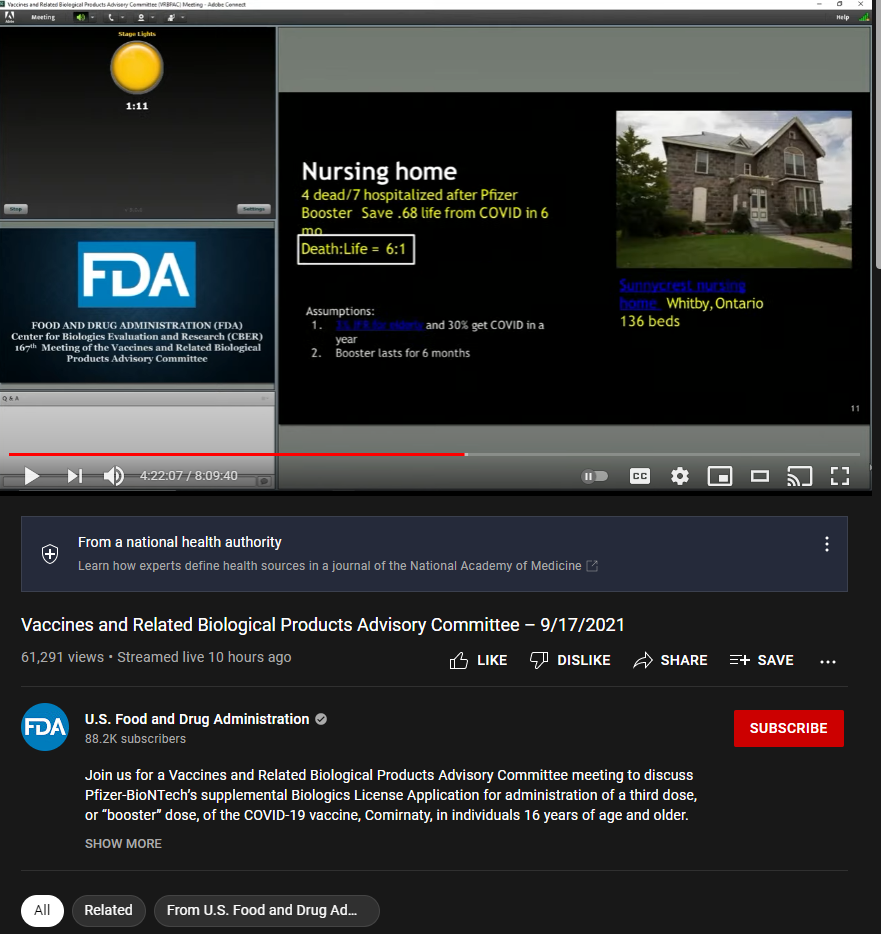Click the yellow stage light indicator

coord(136,67)
